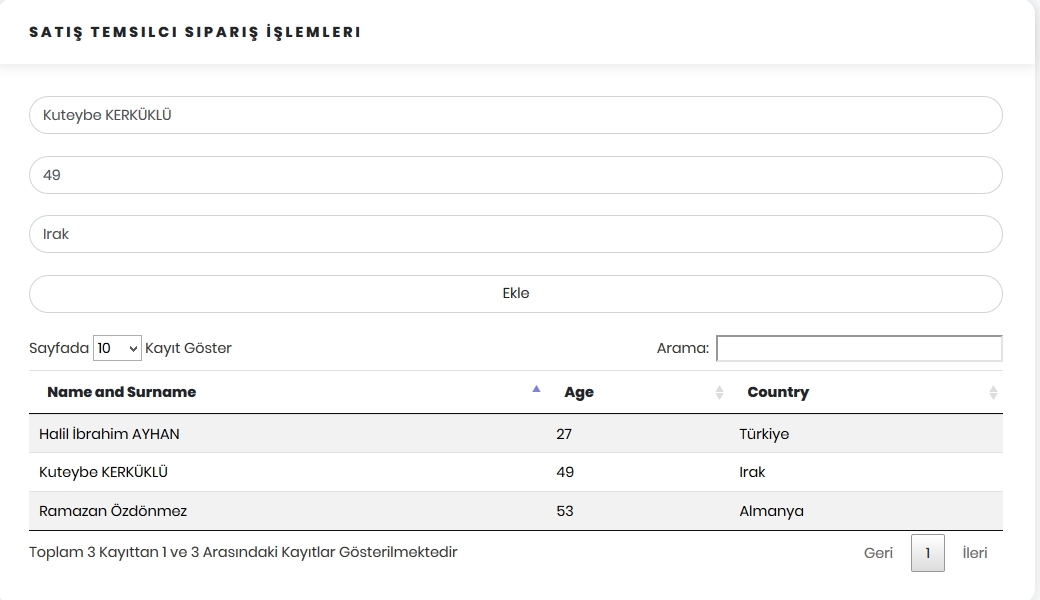The width and height of the screenshot is (1040, 600).
Task: Sort by the Name and Surname column header
Action: tap(120, 392)
